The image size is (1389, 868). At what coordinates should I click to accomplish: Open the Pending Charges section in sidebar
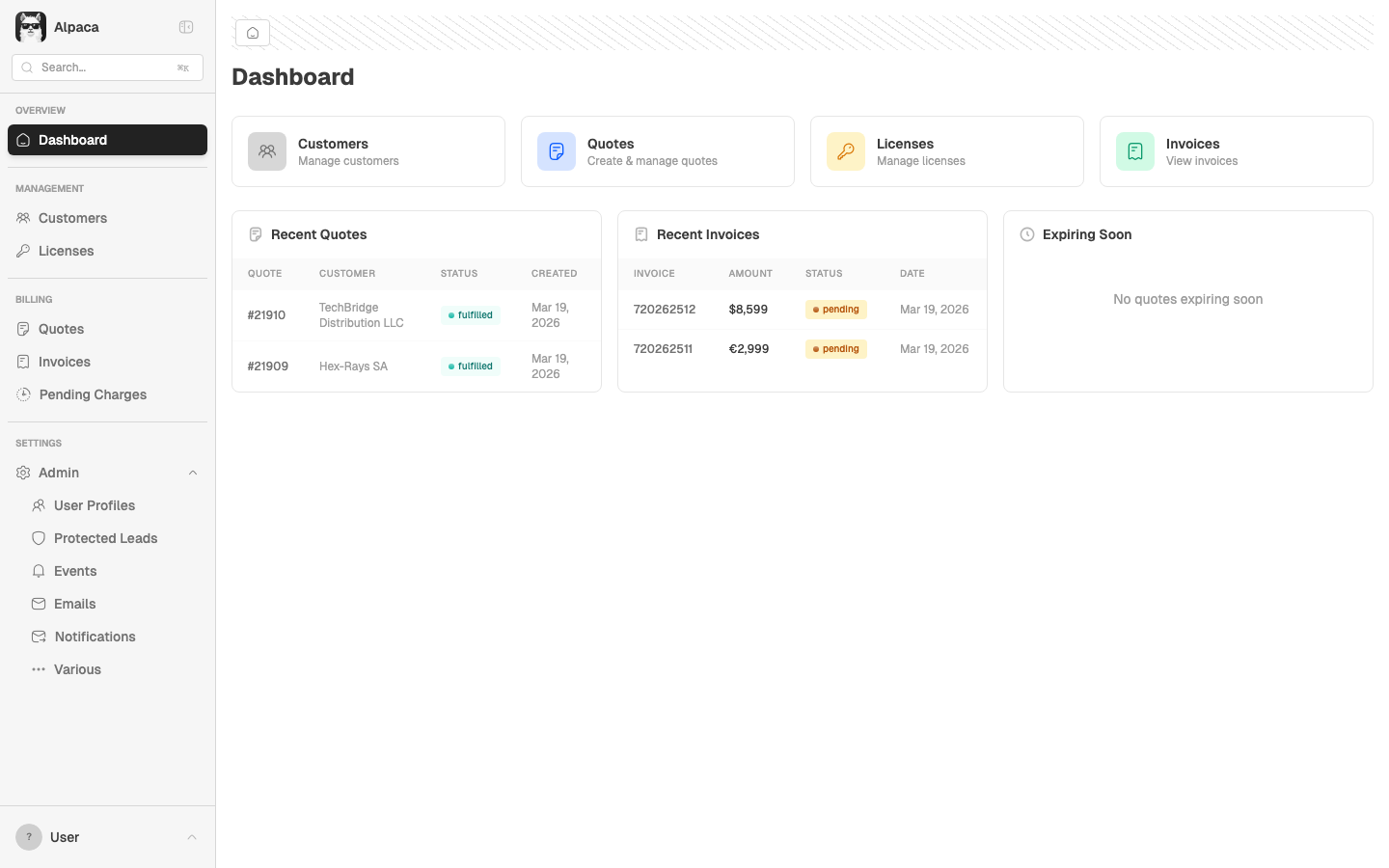92,394
